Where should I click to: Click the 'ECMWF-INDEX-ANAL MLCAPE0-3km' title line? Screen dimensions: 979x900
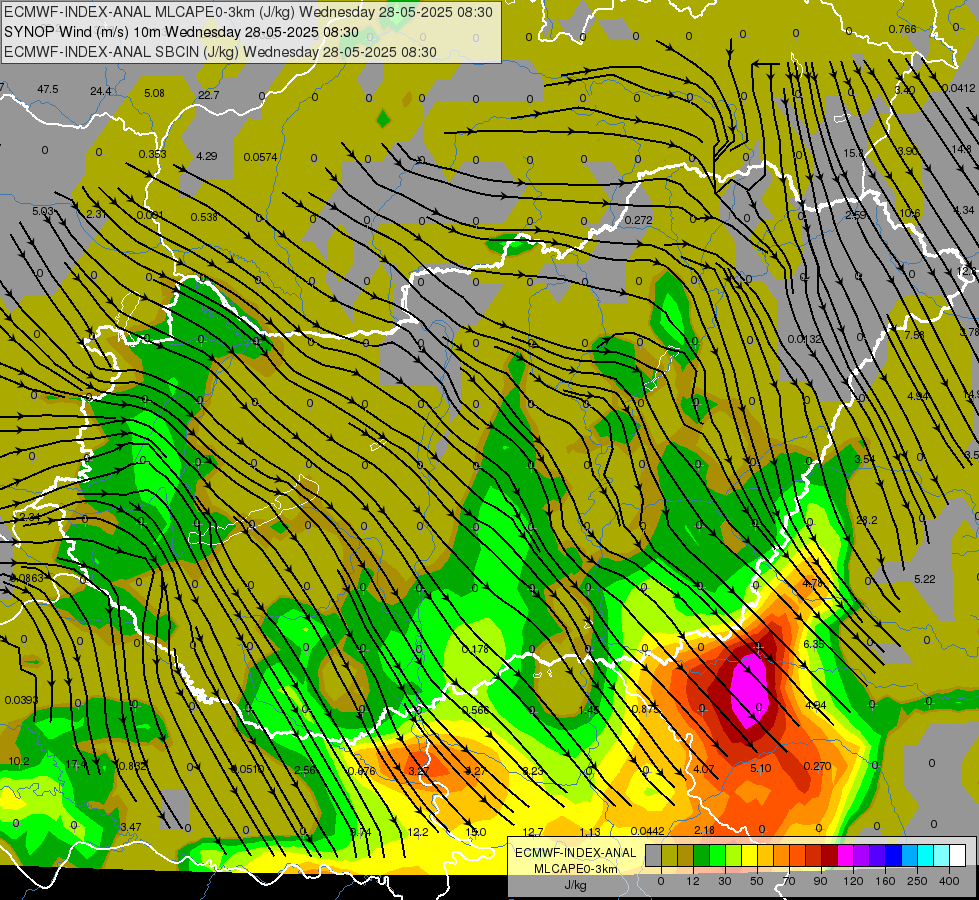(x=248, y=12)
